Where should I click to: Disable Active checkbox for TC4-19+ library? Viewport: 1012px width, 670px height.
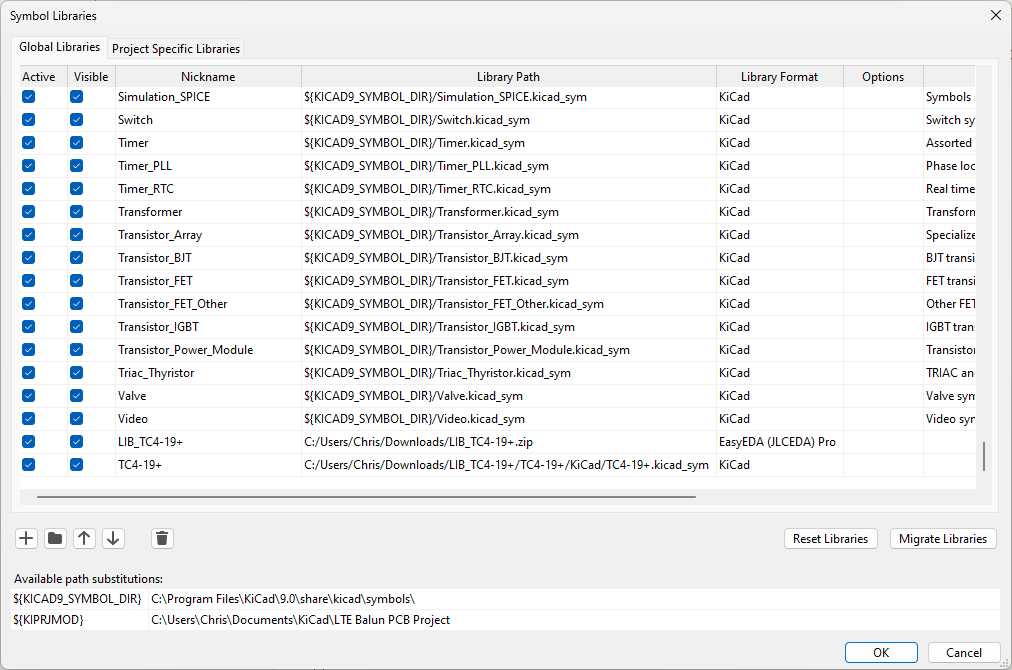click(x=28, y=465)
